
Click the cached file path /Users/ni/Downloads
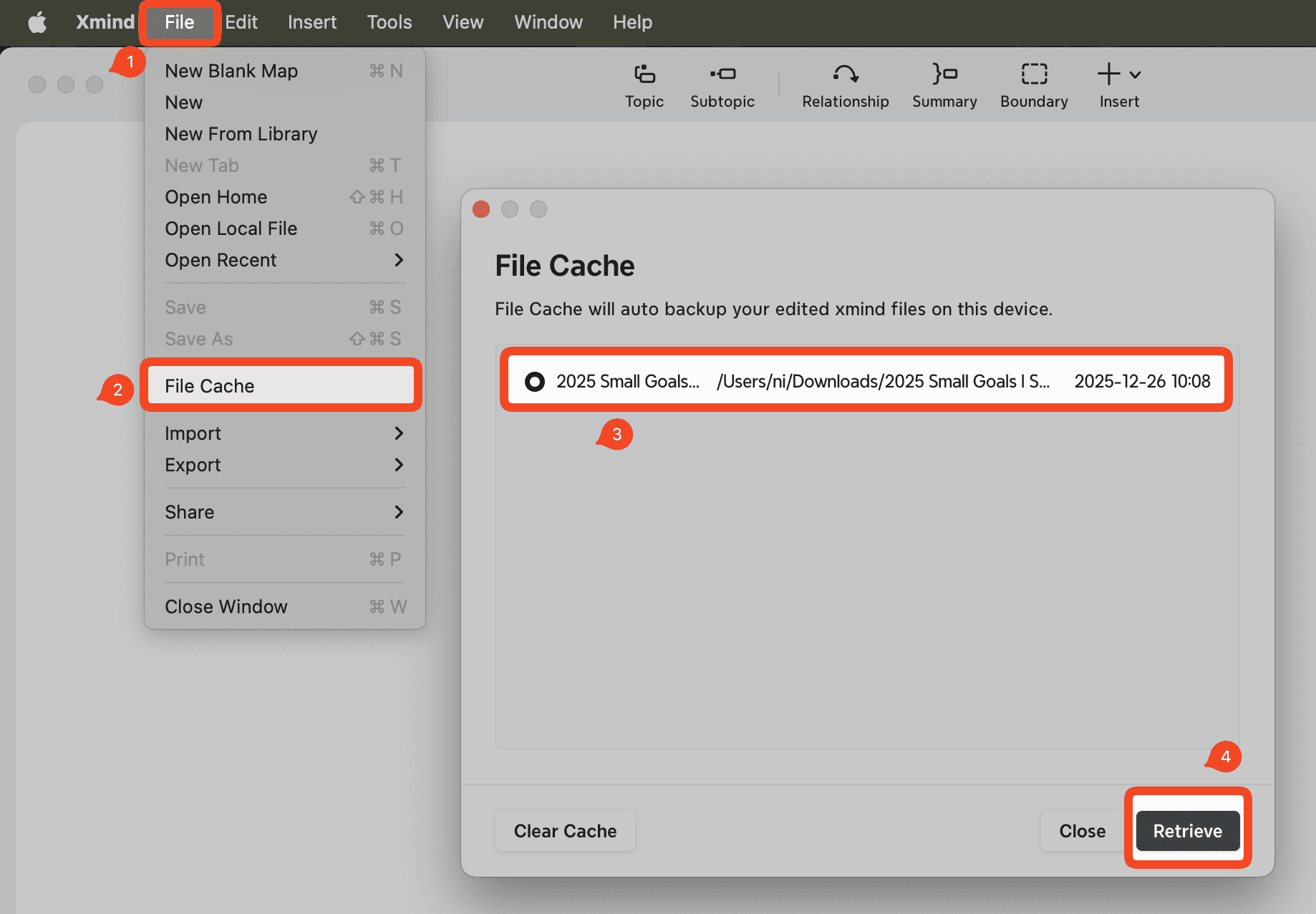pos(883,381)
